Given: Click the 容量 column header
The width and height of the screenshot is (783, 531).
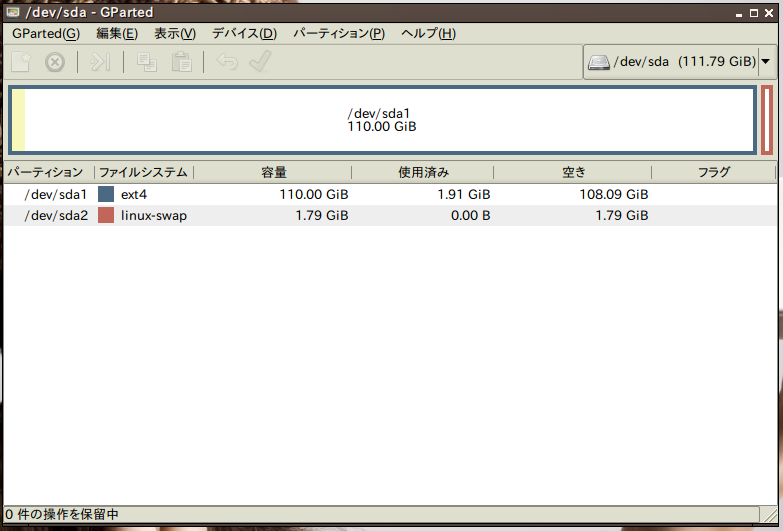Looking at the screenshot, I should (273, 172).
